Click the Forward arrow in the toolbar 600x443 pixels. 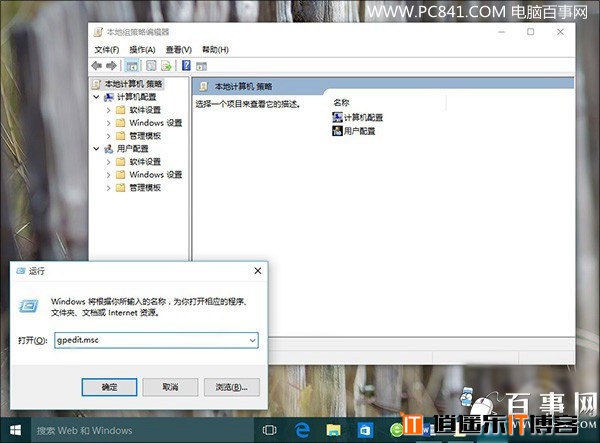point(111,66)
